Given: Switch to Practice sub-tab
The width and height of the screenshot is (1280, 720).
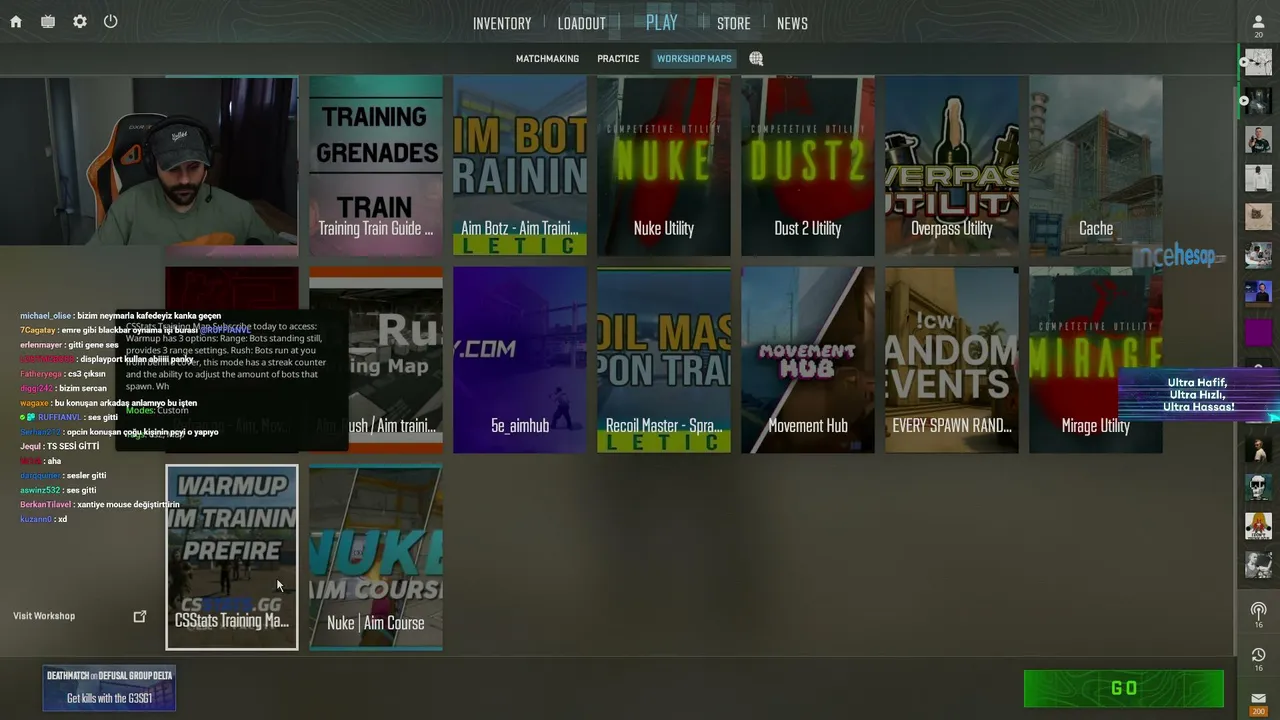Looking at the screenshot, I should (618, 59).
